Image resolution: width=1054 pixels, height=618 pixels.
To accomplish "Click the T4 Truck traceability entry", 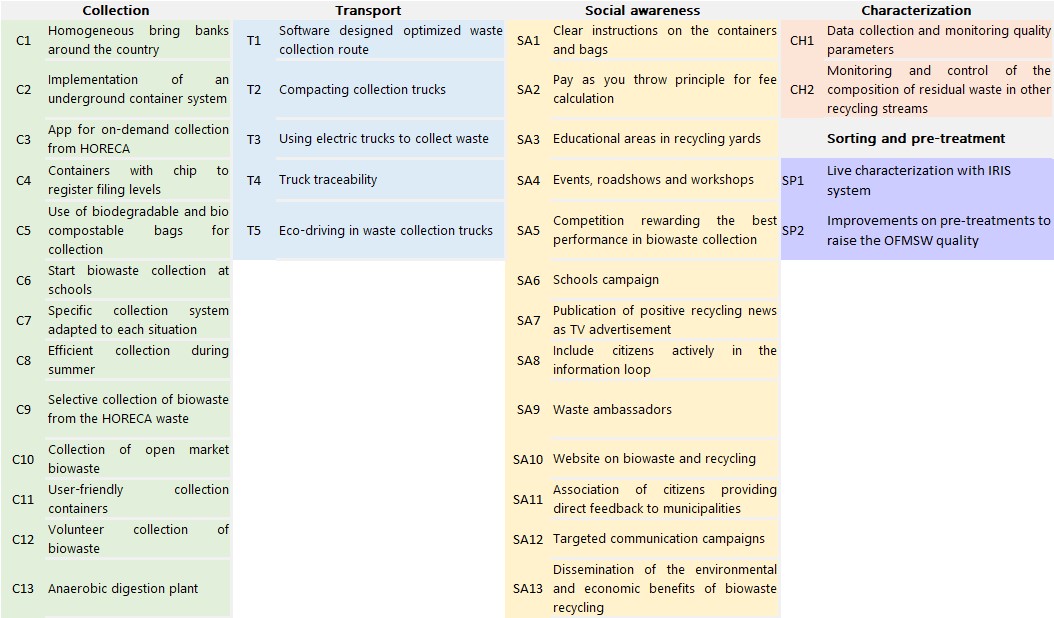I will tap(328, 180).
